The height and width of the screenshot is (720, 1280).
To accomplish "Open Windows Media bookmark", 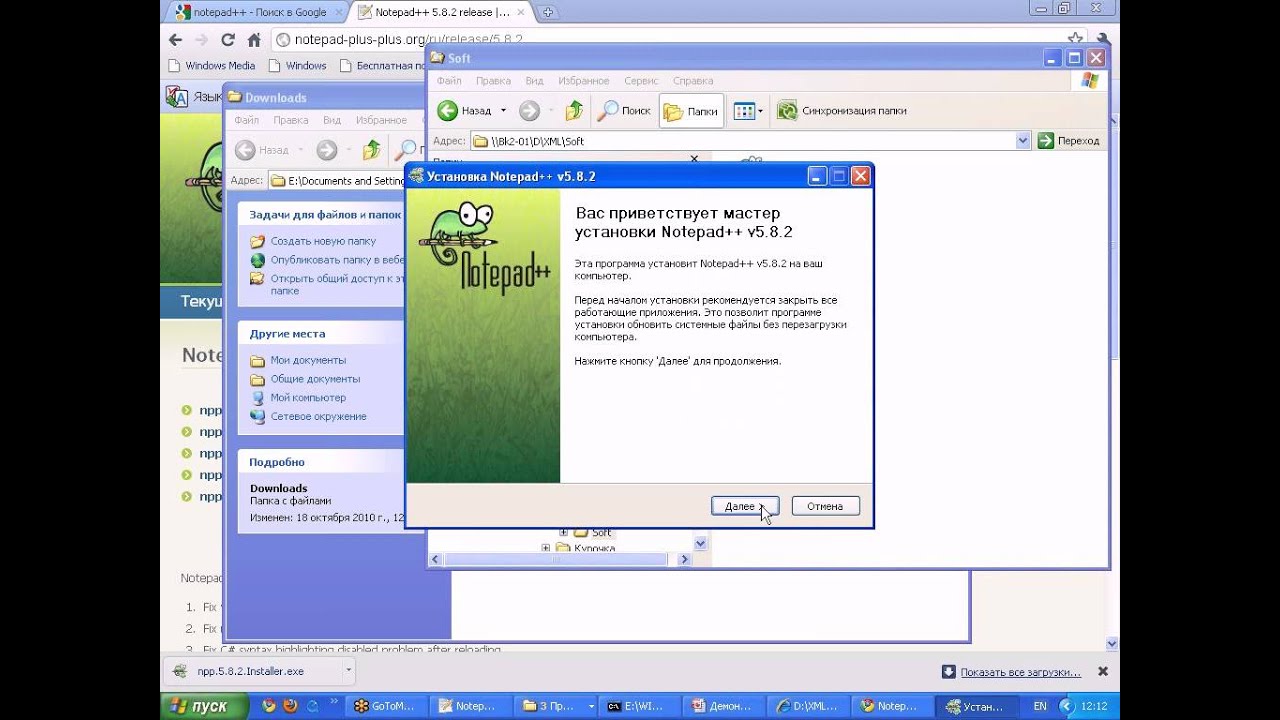I will [x=211, y=66].
